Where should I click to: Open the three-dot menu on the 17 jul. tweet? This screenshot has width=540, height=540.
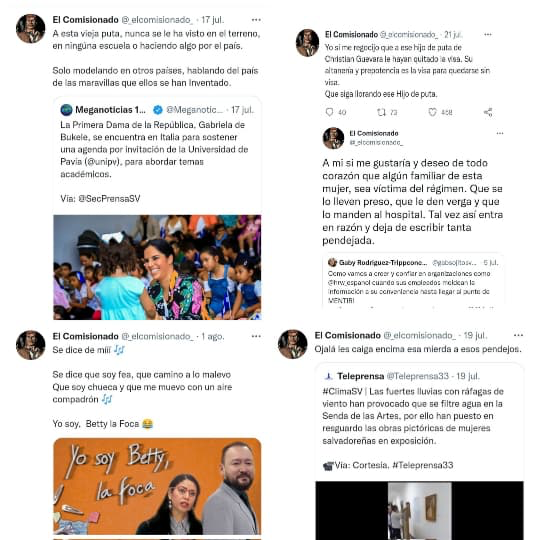tap(256, 20)
